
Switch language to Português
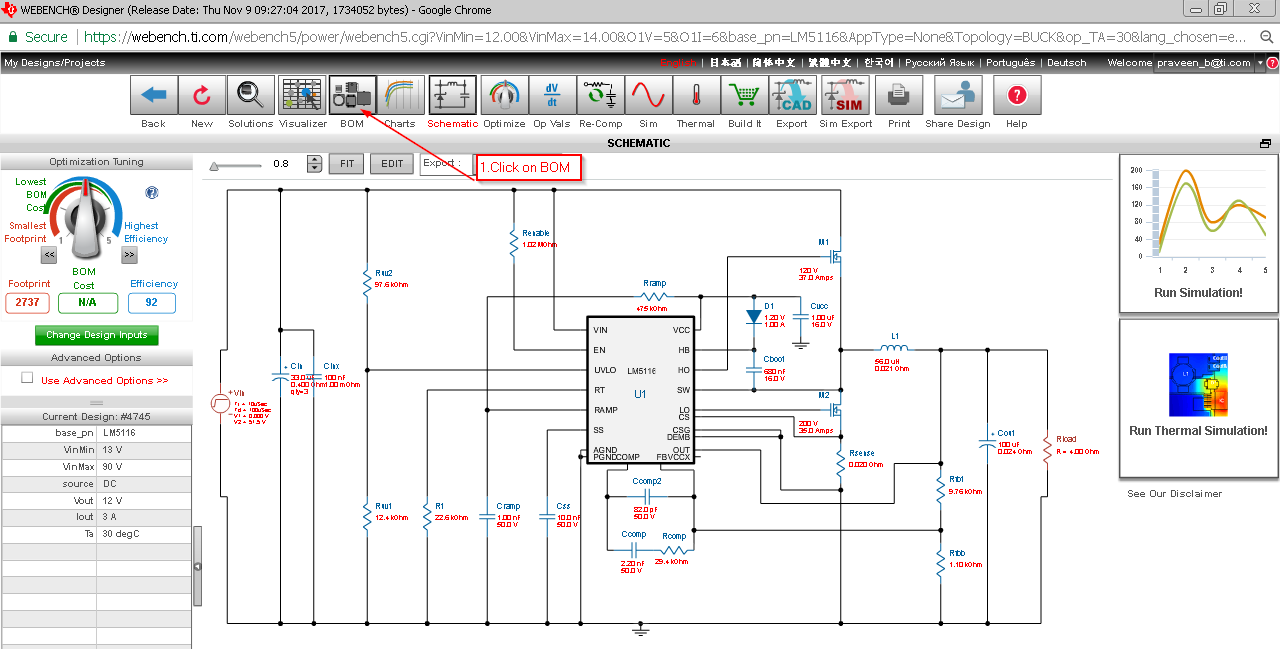tap(1011, 63)
